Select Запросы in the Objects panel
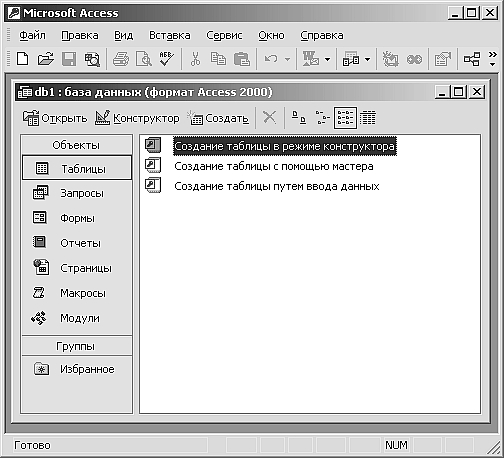504x458 pixels. [77, 193]
